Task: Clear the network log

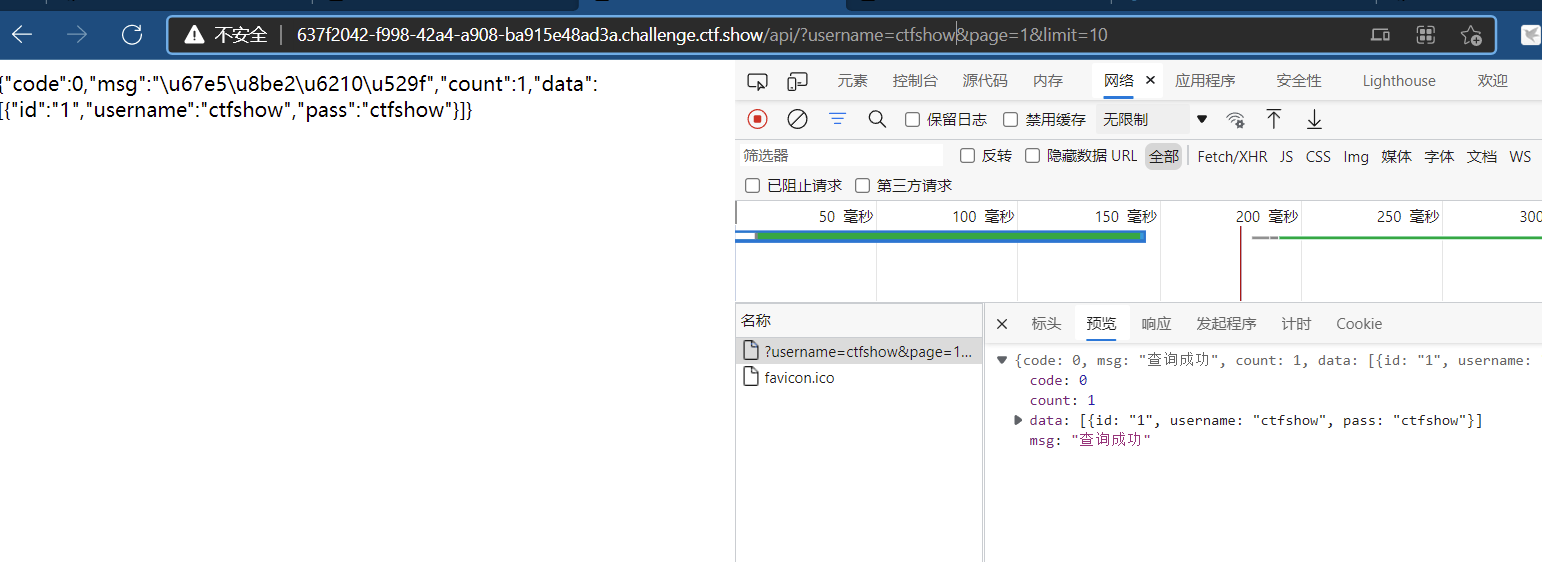Action: coord(797,119)
